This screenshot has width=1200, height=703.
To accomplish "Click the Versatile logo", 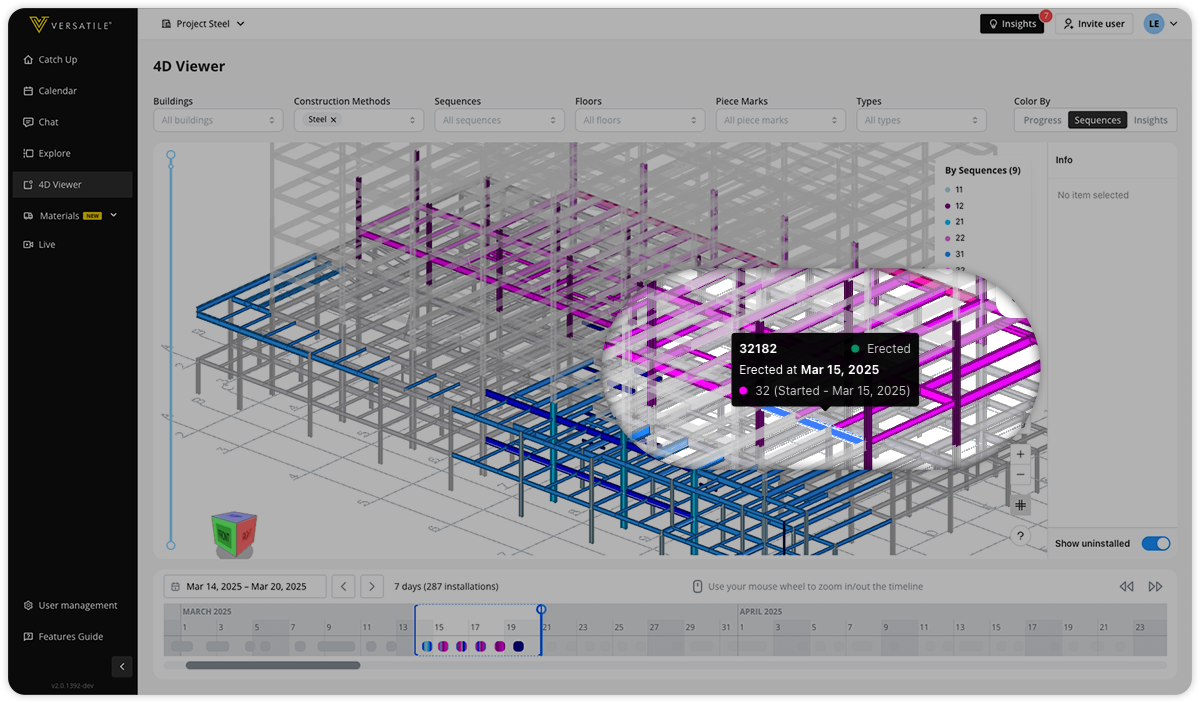I will pos(70,24).
